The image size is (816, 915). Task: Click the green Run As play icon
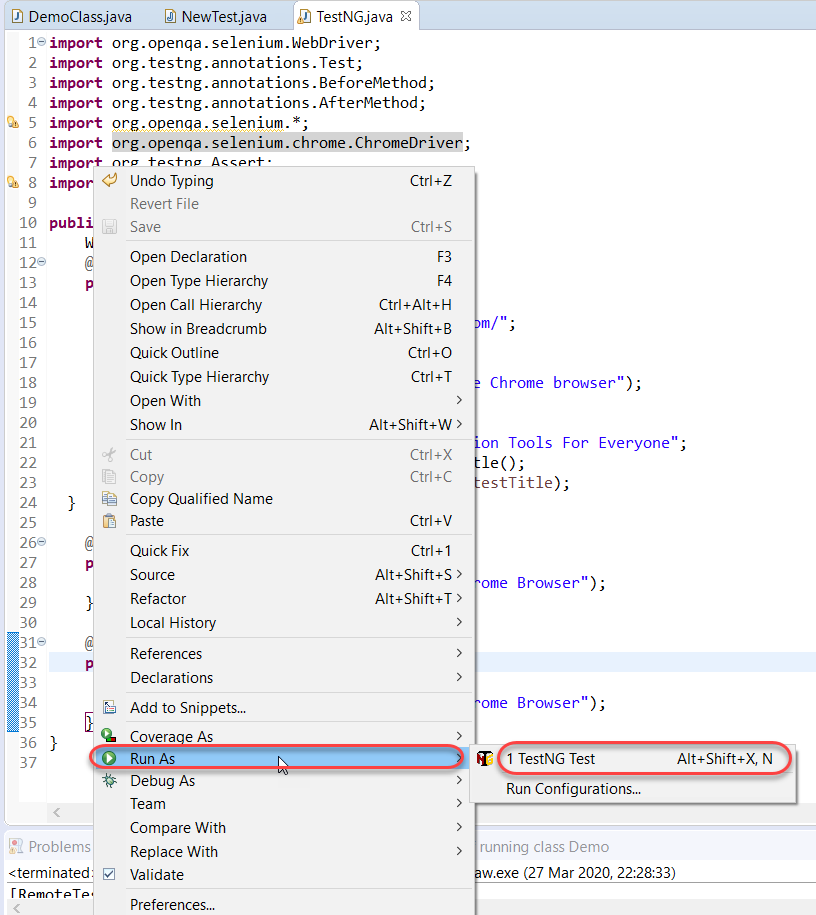tap(109, 758)
